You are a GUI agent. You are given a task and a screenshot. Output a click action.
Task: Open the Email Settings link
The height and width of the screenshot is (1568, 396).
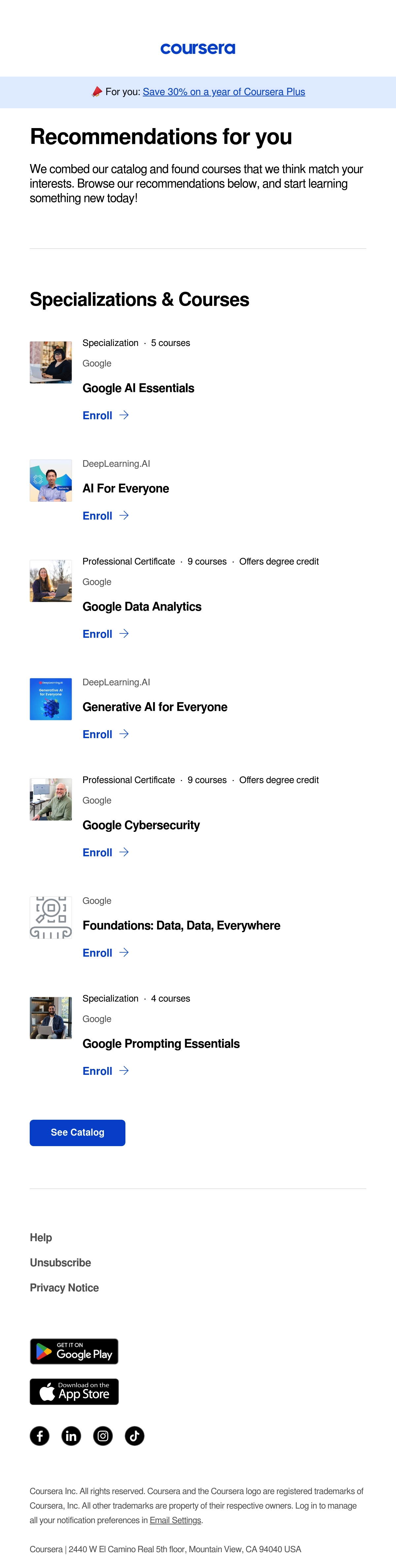pos(175,1520)
